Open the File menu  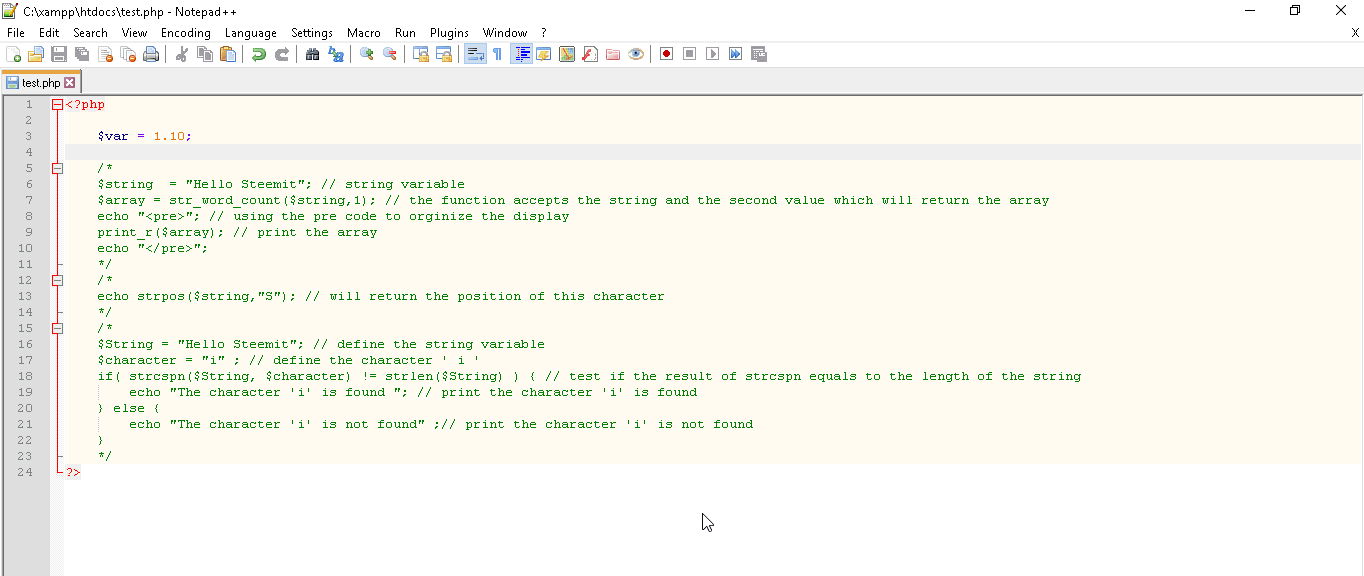coord(16,33)
